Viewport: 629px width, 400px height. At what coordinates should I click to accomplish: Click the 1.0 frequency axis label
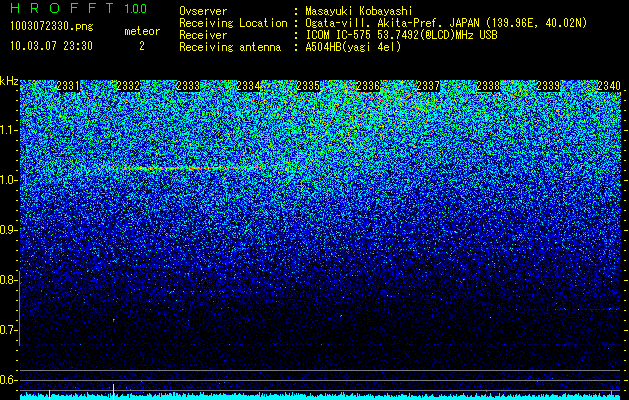(8, 181)
